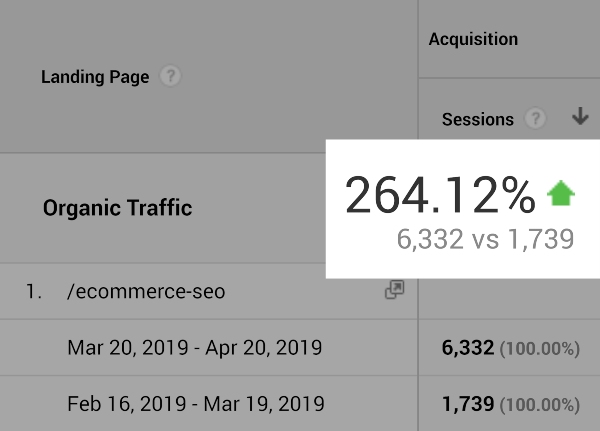Click the 100.00% beside 1,739
The width and height of the screenshot is (600, 431).
[x=540, y=405]
